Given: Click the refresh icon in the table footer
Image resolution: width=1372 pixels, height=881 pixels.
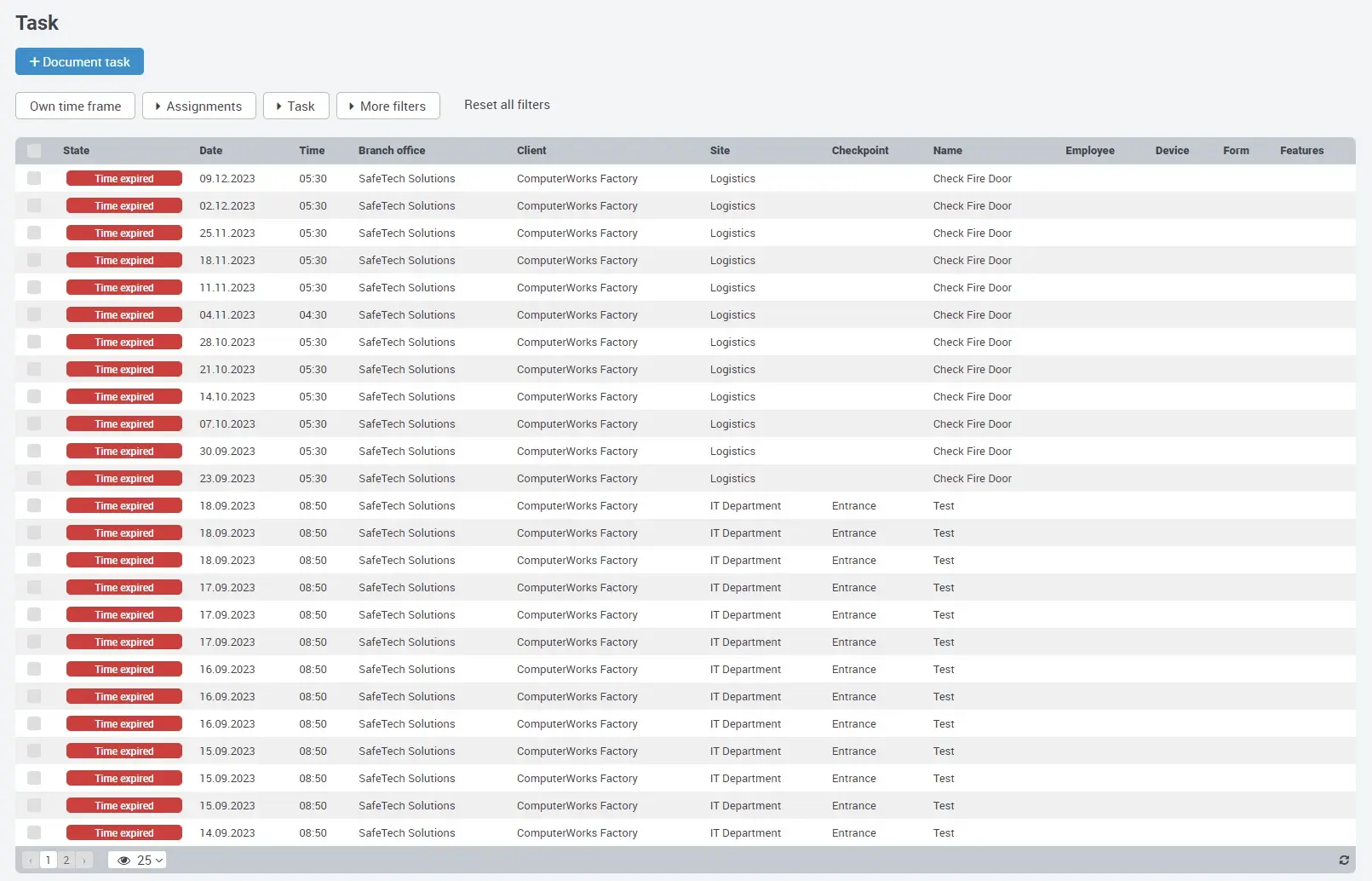Looking at the screenshot, I should pos(1344,861).
